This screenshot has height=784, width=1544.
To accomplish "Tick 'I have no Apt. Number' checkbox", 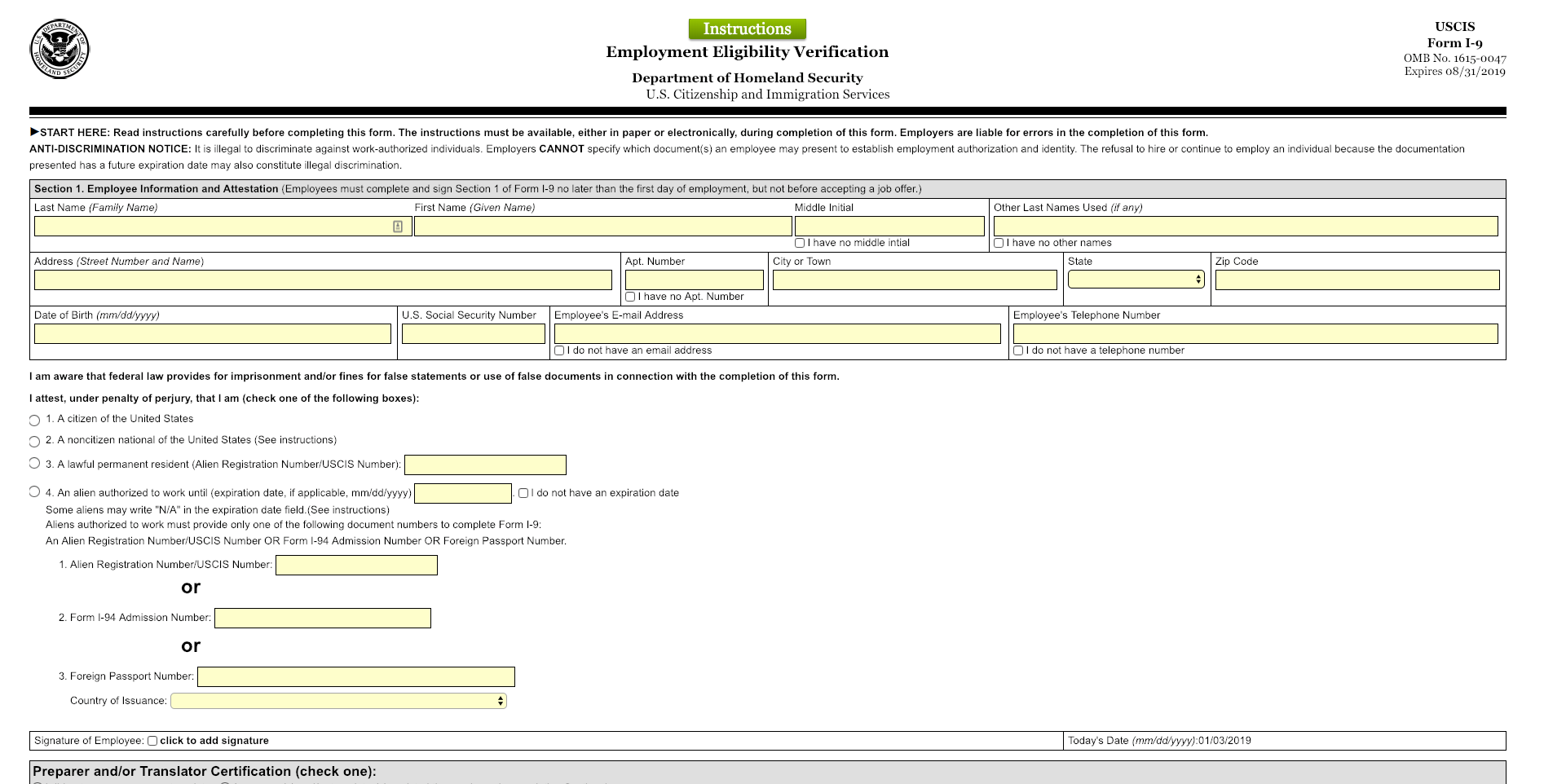I will click(630, 297).
